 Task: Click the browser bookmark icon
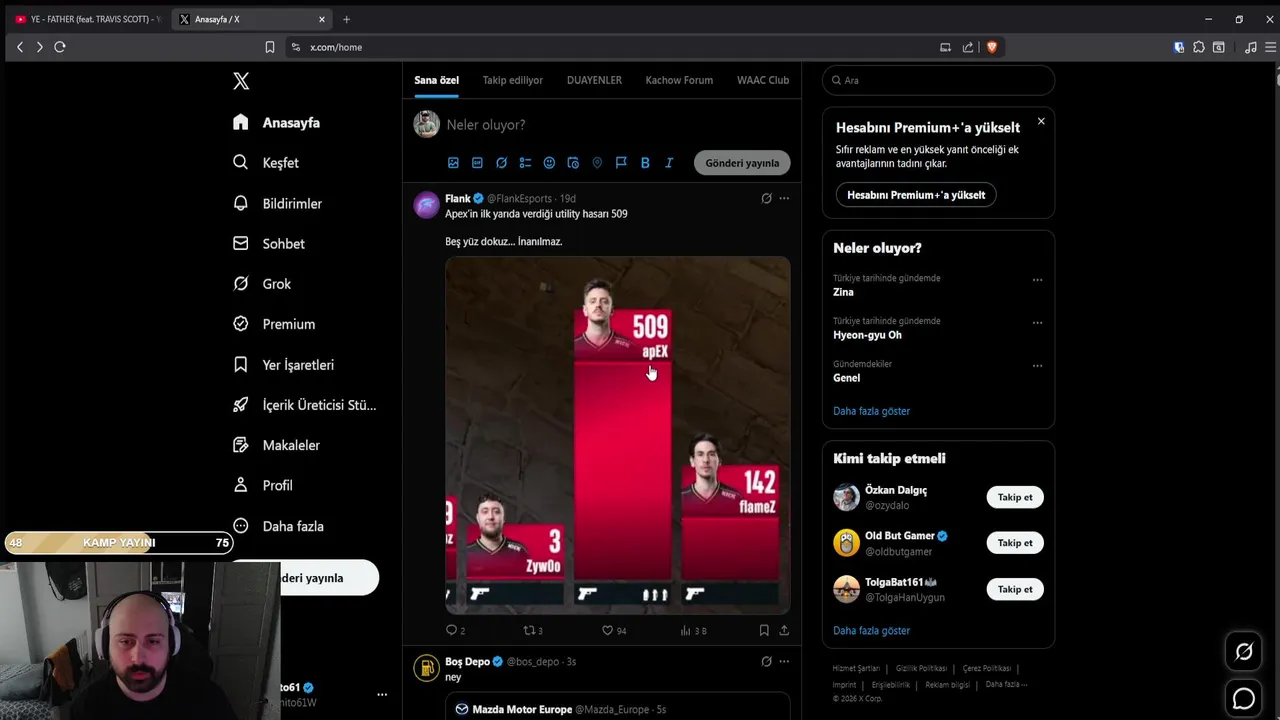(270, 47)
